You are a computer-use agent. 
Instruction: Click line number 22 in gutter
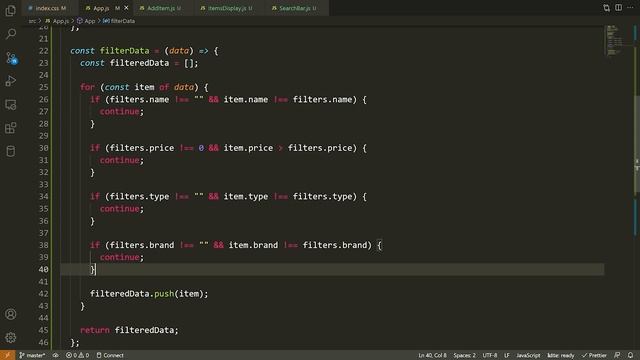(43, 51)
